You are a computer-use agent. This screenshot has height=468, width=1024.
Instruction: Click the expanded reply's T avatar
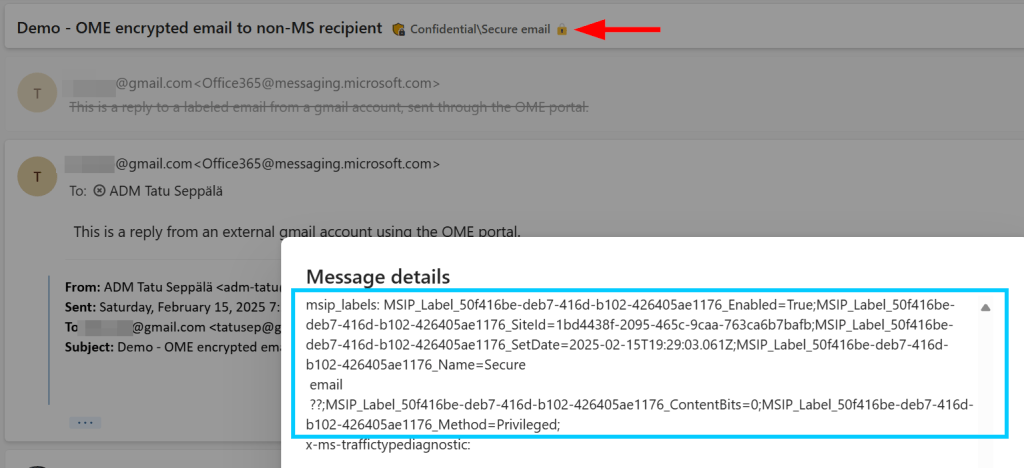point(38,176)
